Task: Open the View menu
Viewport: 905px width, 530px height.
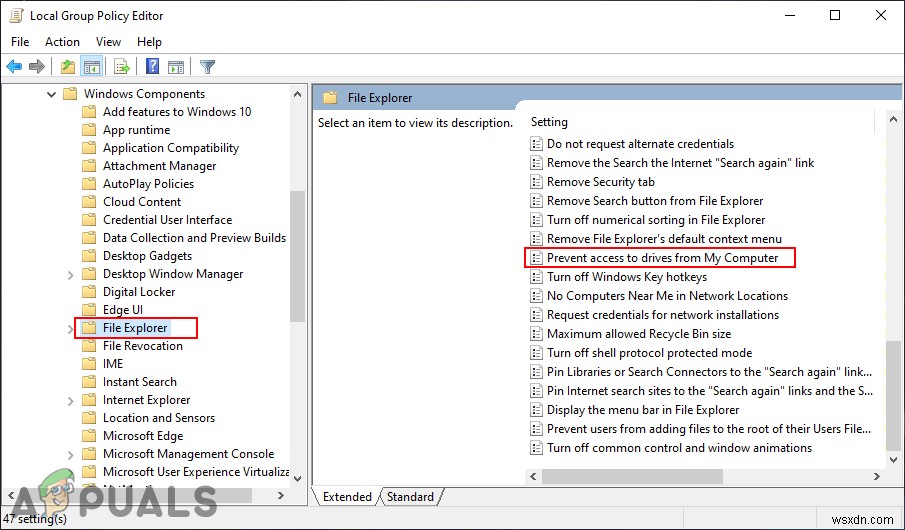Action: [x=109, y=42]
